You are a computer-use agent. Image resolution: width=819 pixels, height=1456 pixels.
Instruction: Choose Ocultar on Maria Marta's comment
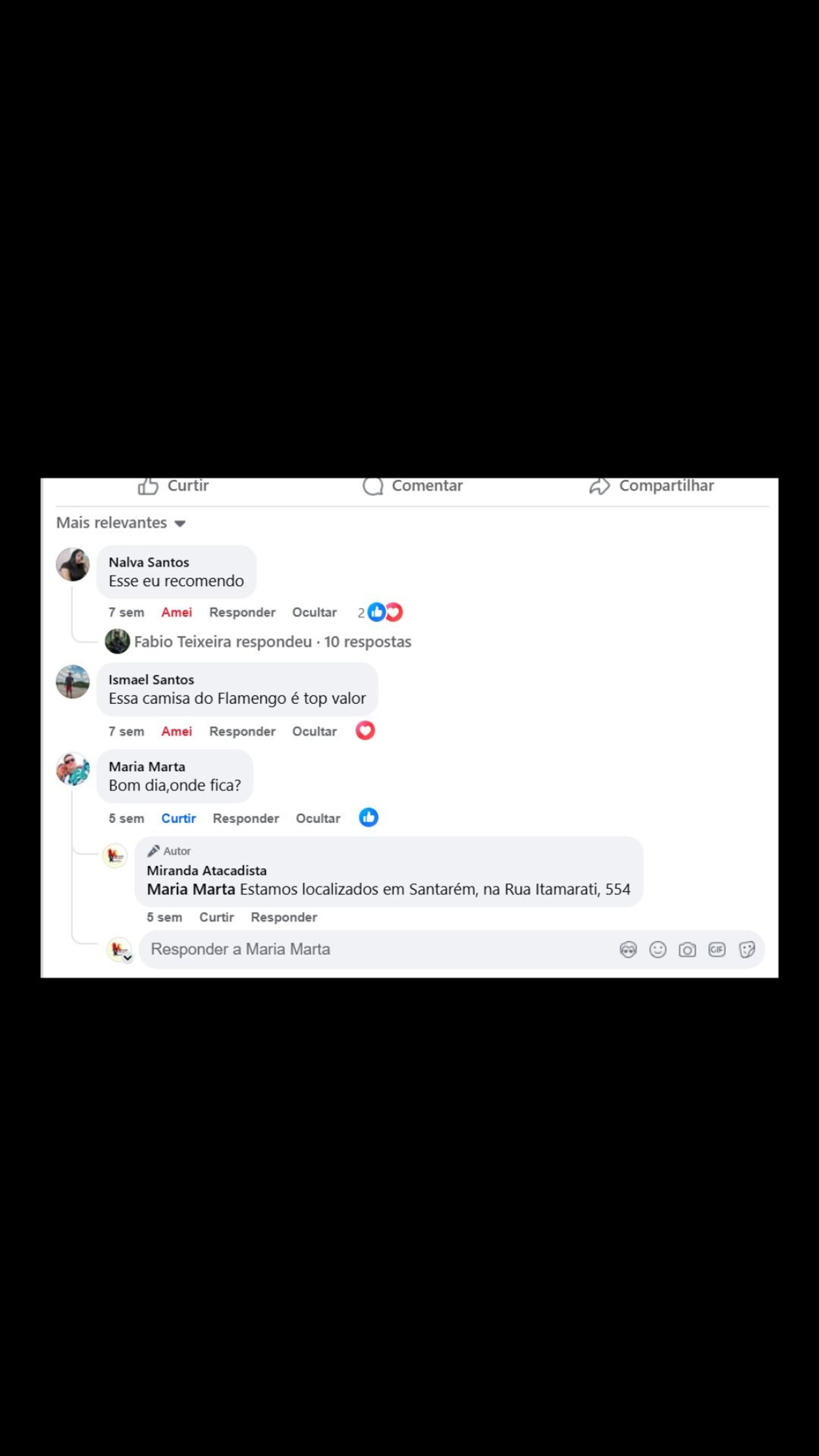pos(318,818)
